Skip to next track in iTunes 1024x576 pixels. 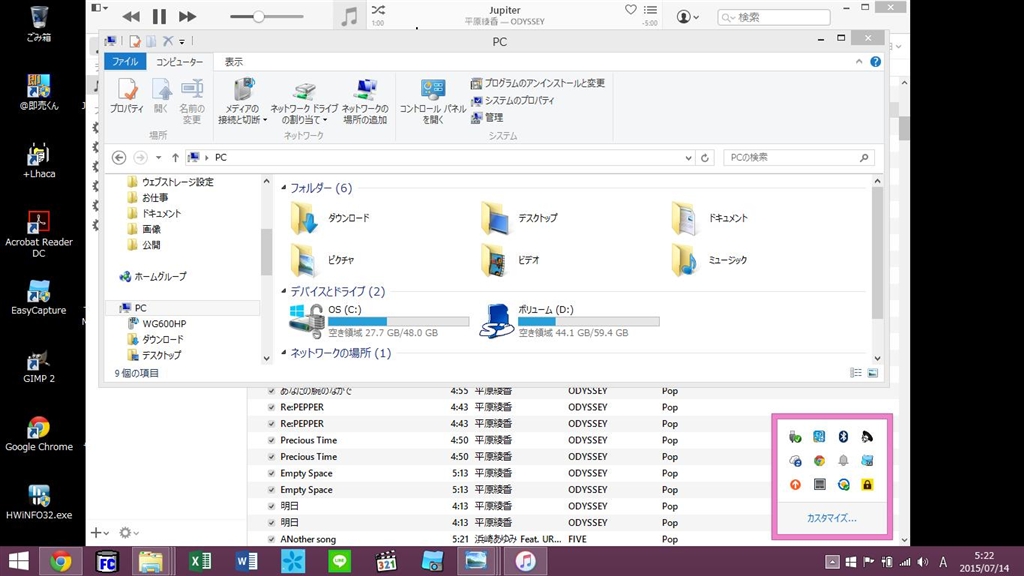[187, 16]
